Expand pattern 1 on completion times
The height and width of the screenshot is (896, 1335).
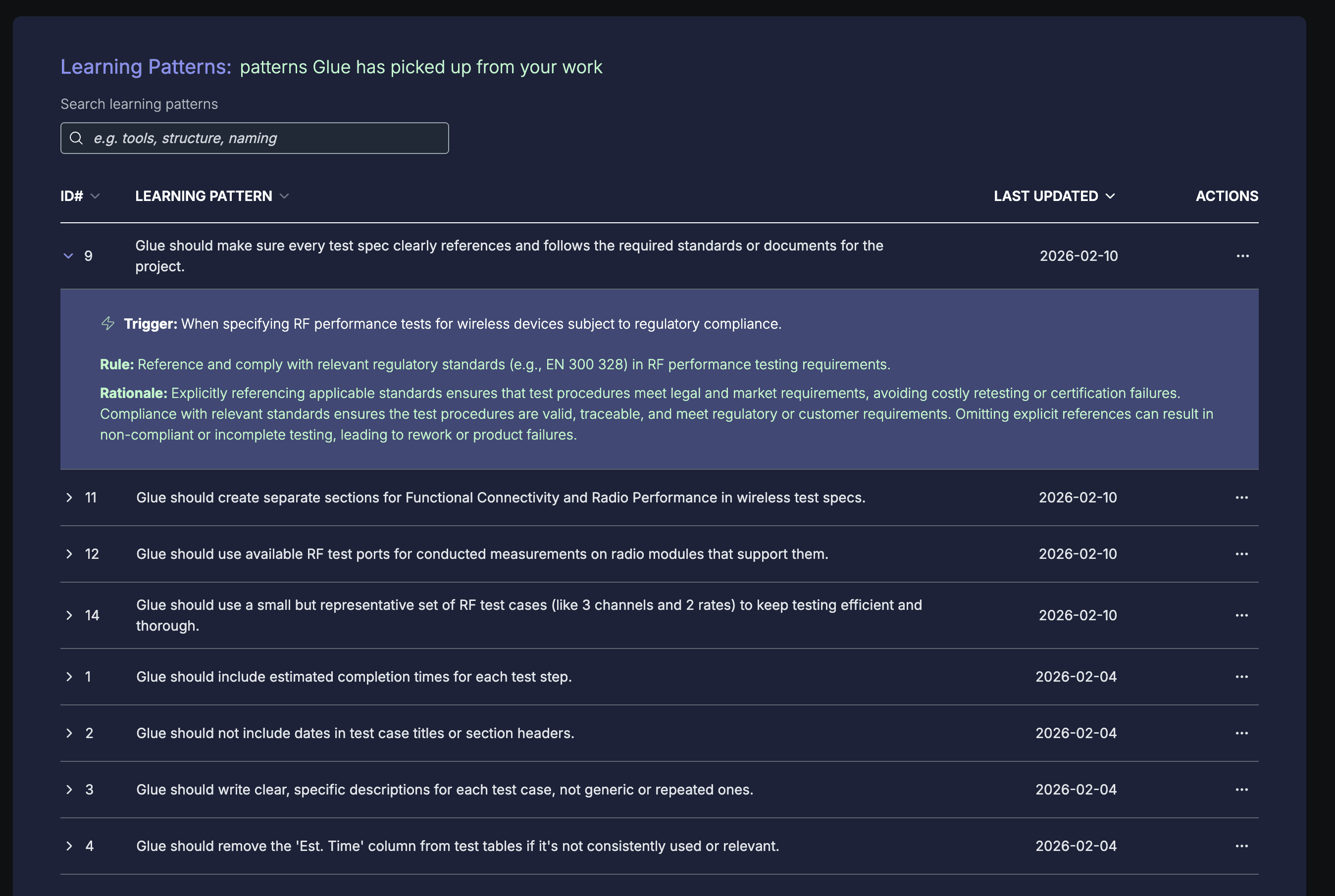(69, 677)
